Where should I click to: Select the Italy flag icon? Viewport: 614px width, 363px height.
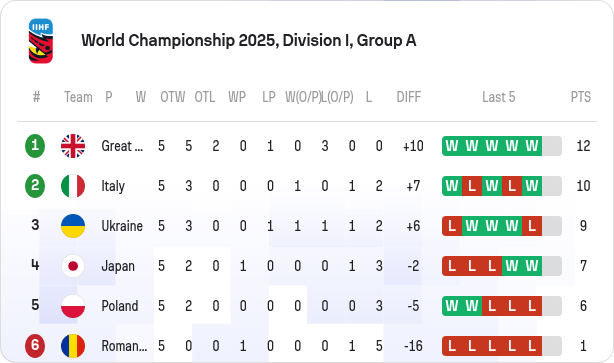(73, 186)
